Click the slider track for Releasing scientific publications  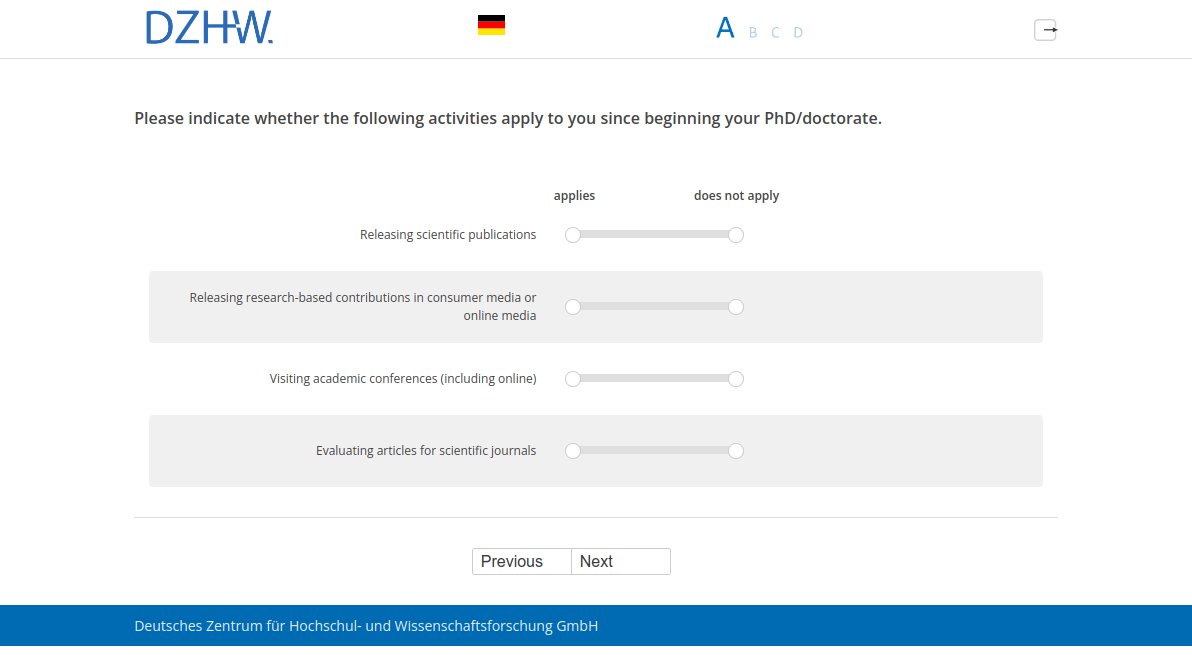(654, 235)
